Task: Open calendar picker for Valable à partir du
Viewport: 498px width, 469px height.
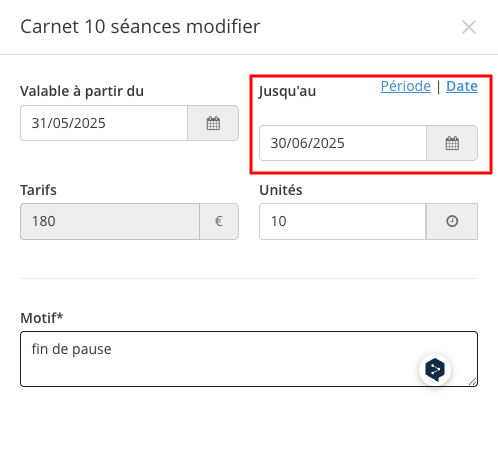Action: point(213,123)
